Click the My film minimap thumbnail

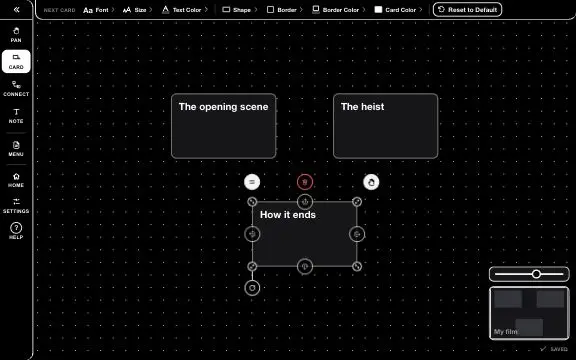(x=529, y=313)
